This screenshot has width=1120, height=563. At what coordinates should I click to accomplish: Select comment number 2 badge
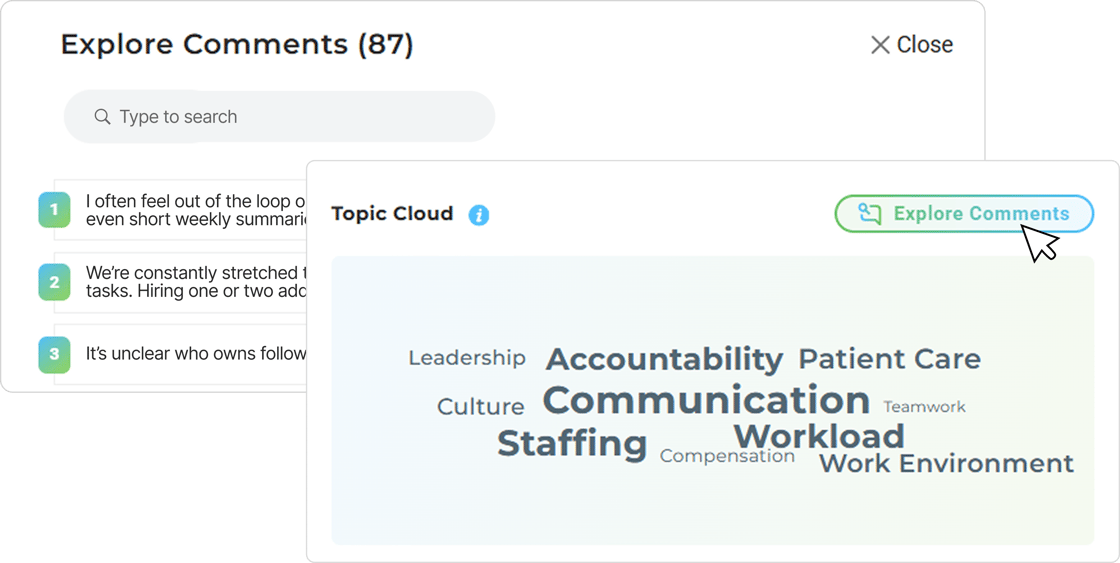54,282
